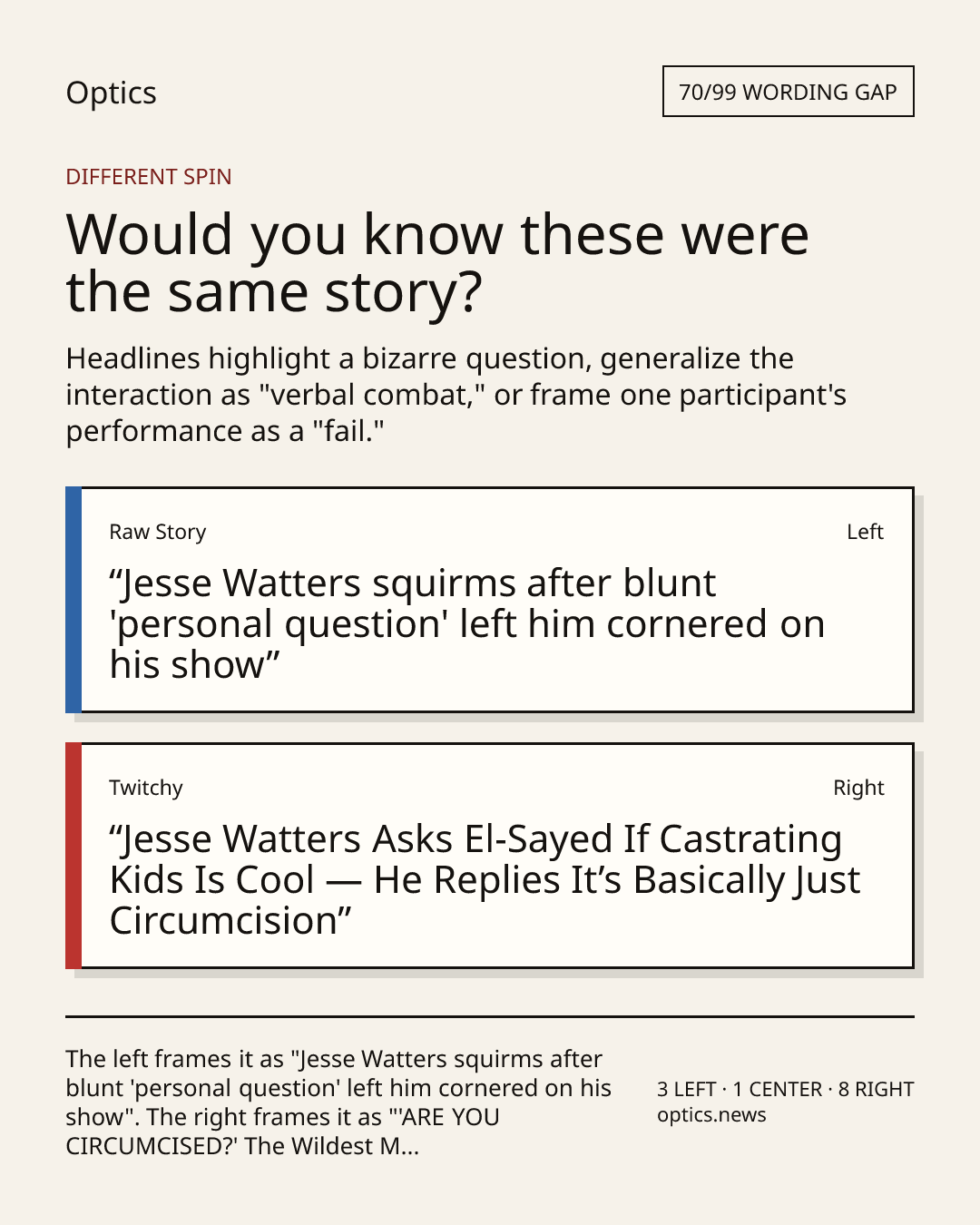Viewport: 980px width, 1225px height.
Task: Click the blue stripe on Raw Story card
Action: (73, 600)
